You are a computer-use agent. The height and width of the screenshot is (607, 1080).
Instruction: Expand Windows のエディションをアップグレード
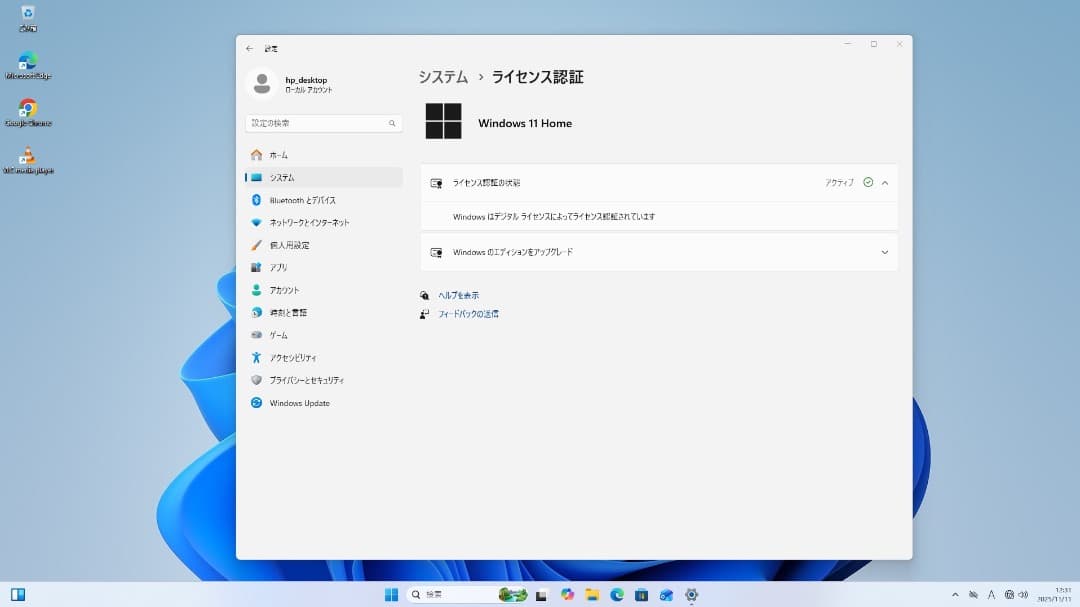[659, 252]
